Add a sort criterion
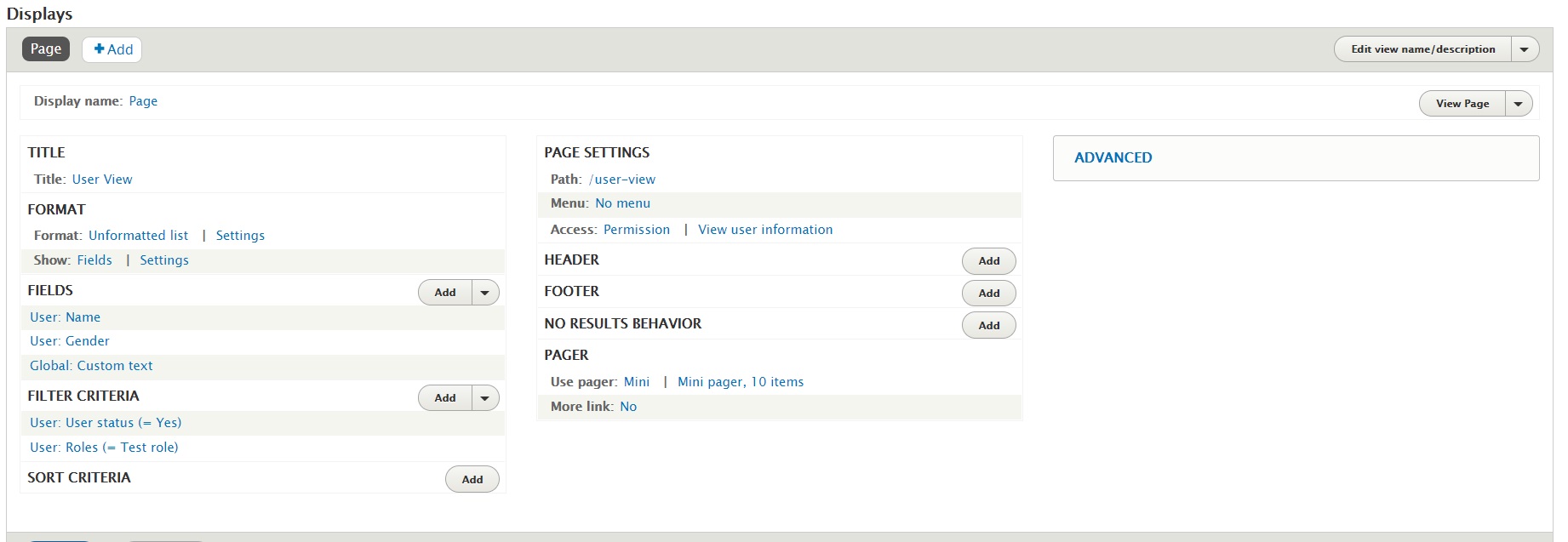Viewport: 1568px width, 542px height. pos(472,480)
